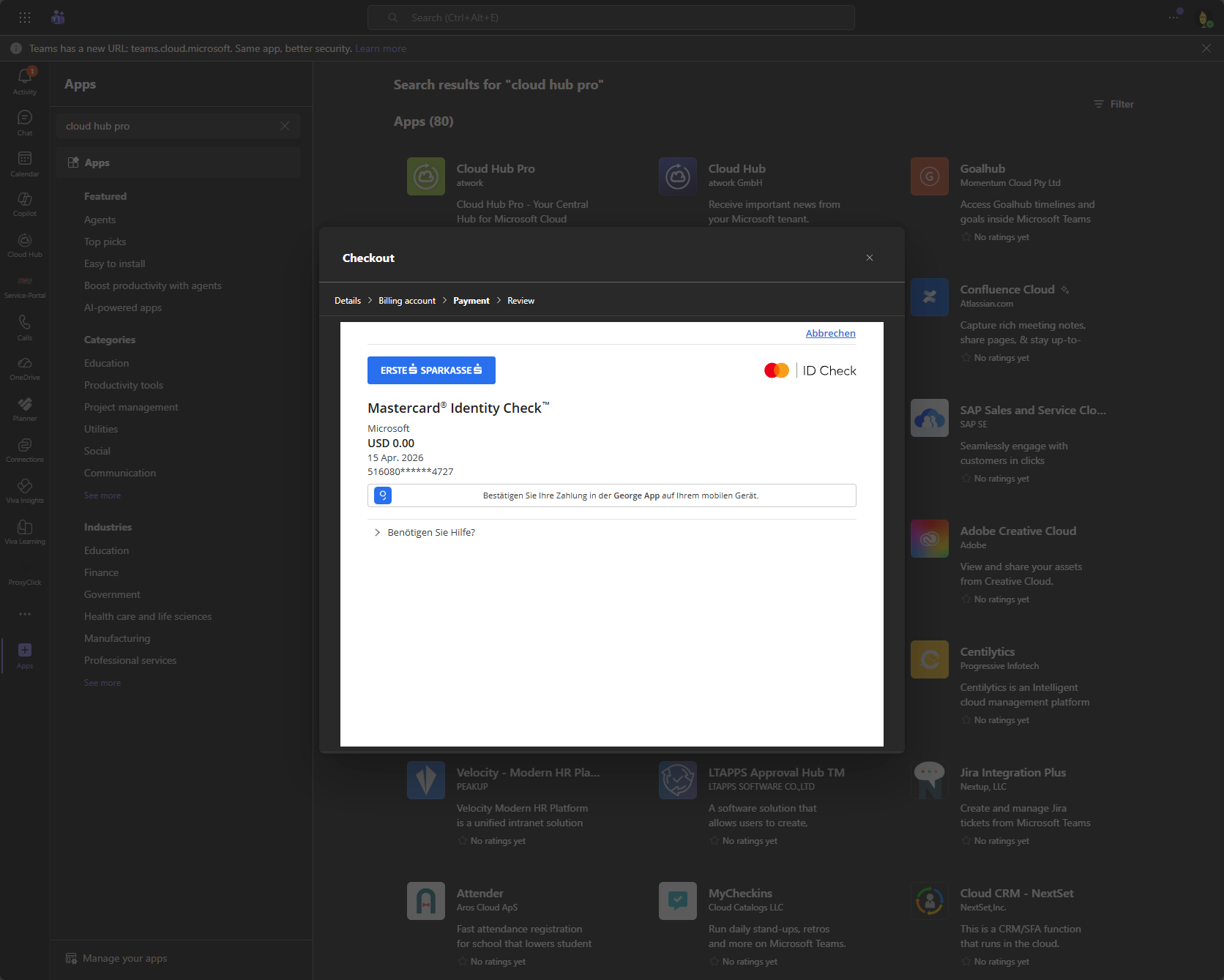Open Boost productivity with agents
This screenshot has height=980, width=1224.
click(152, 285)
